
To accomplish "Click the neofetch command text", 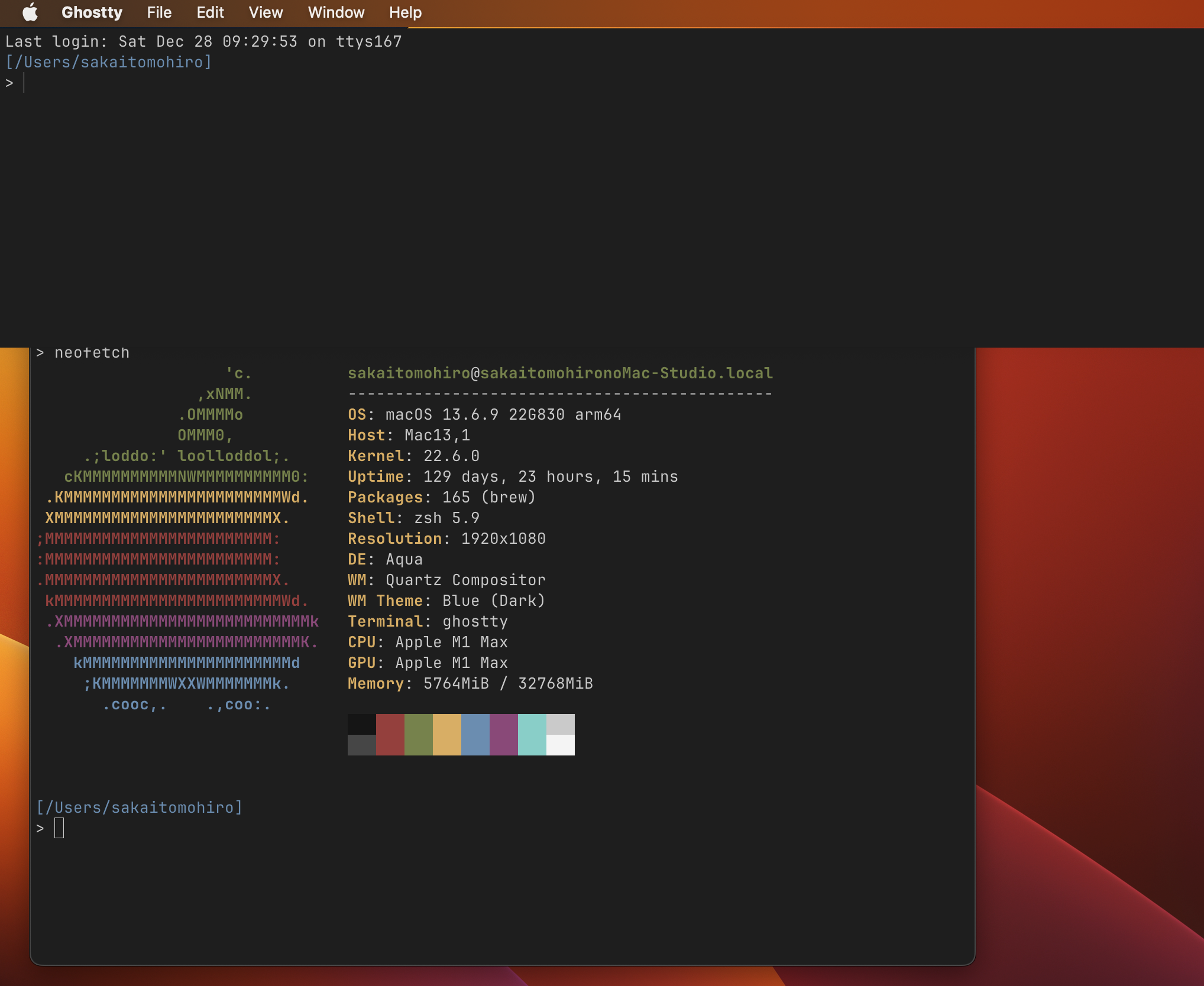I will coord(92,353).
